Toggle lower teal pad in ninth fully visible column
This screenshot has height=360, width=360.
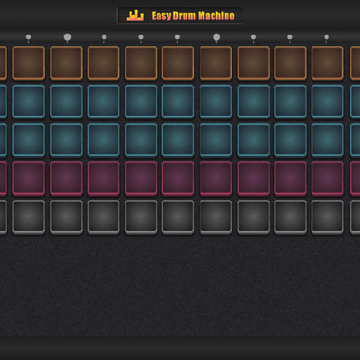(x=327, y=140)
